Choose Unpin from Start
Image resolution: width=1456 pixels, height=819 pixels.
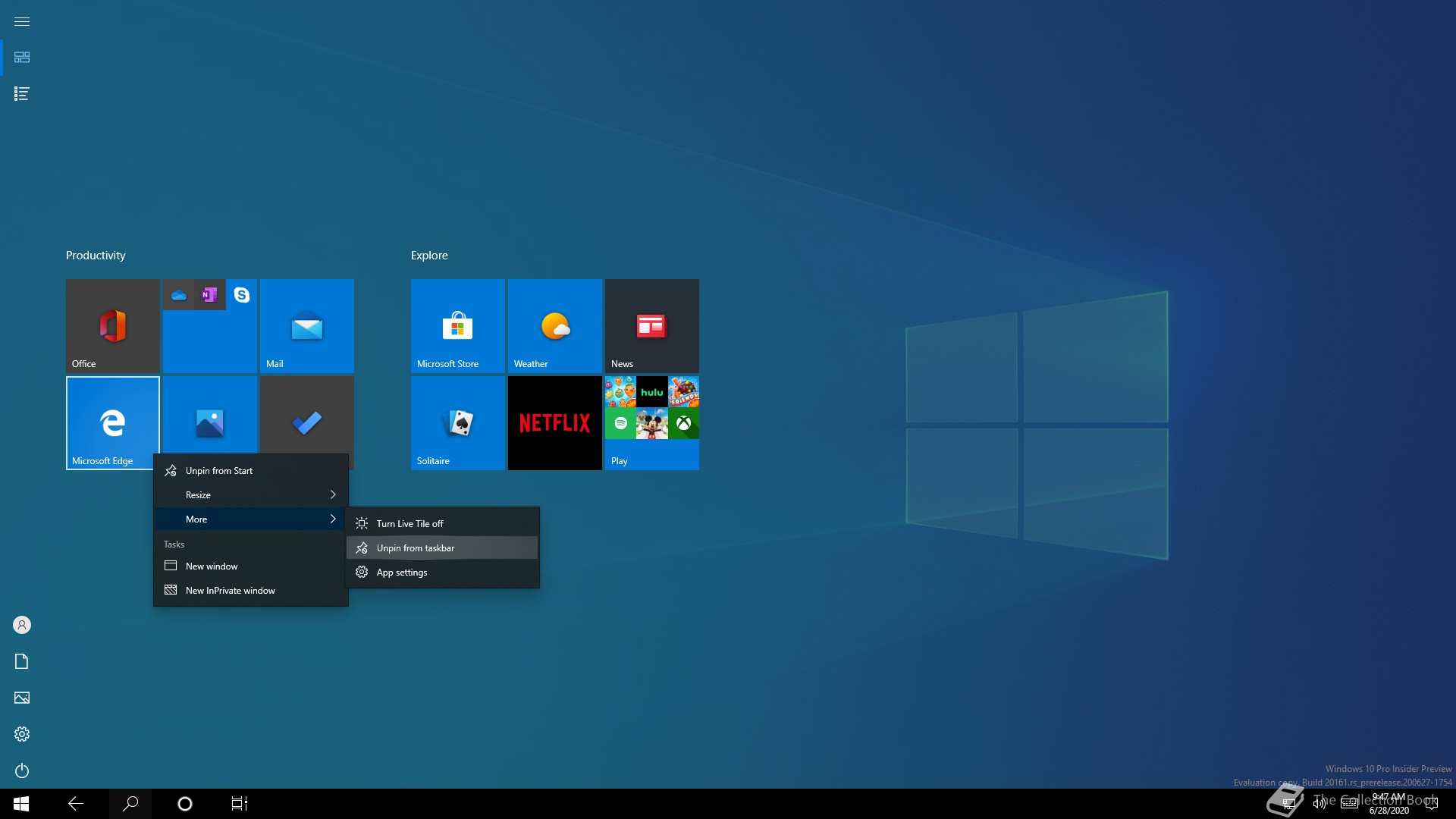point(251,471)
